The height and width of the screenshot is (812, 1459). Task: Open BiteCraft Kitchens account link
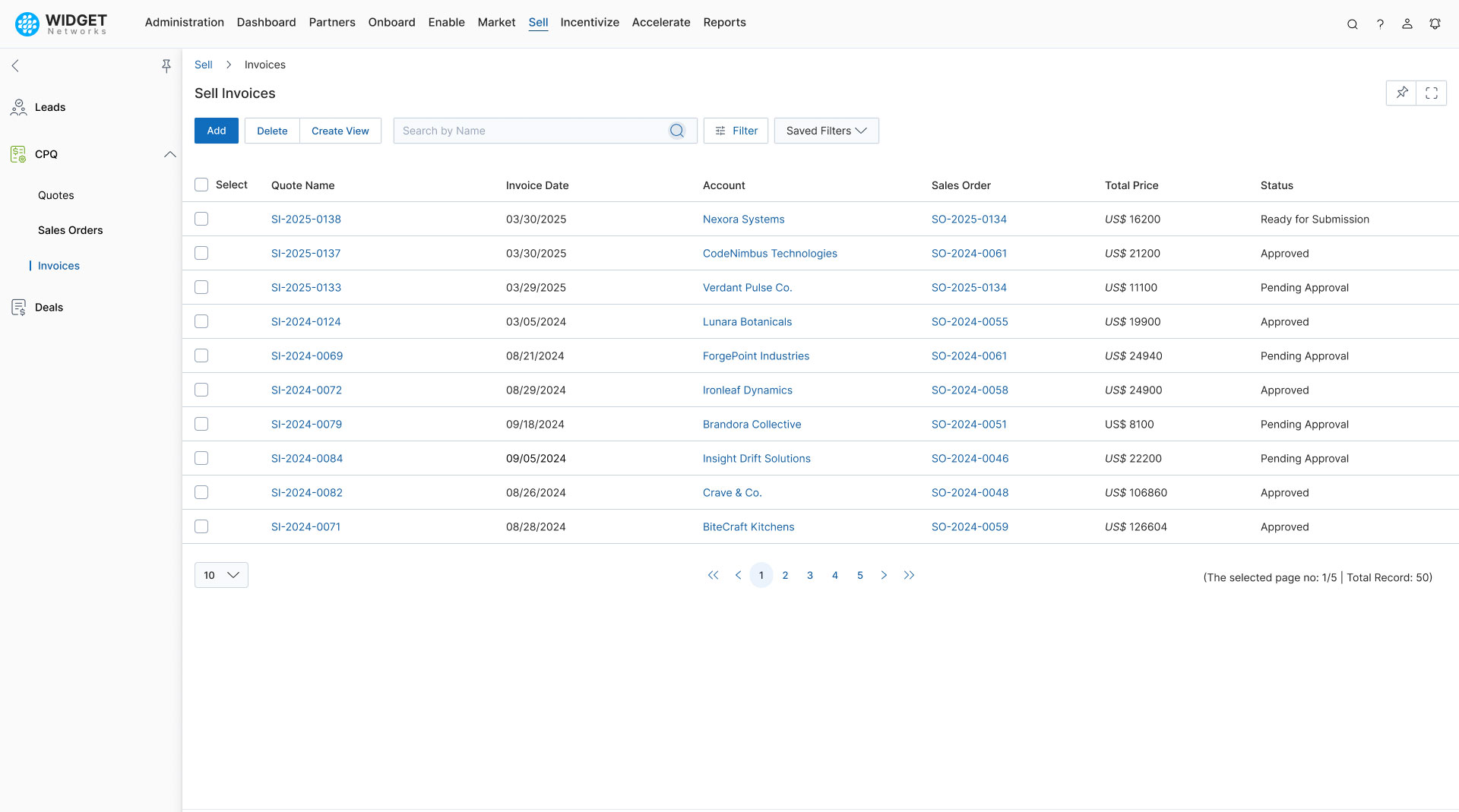(x=748, y=526)
